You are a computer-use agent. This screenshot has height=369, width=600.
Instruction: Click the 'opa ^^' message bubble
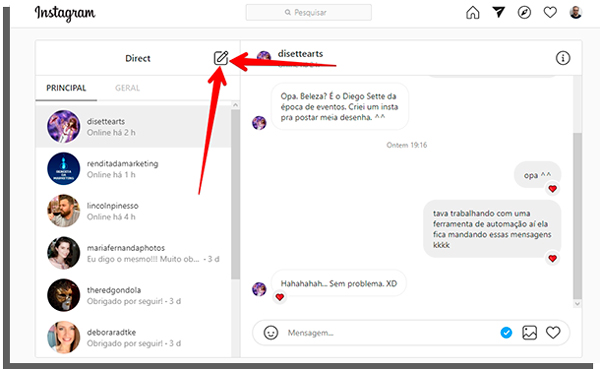click(x=538, y=175)
